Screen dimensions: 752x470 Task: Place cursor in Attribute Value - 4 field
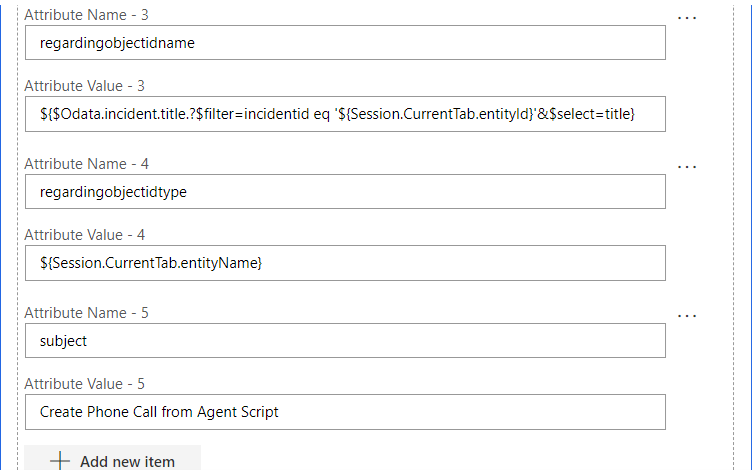(x=345, y=263)
